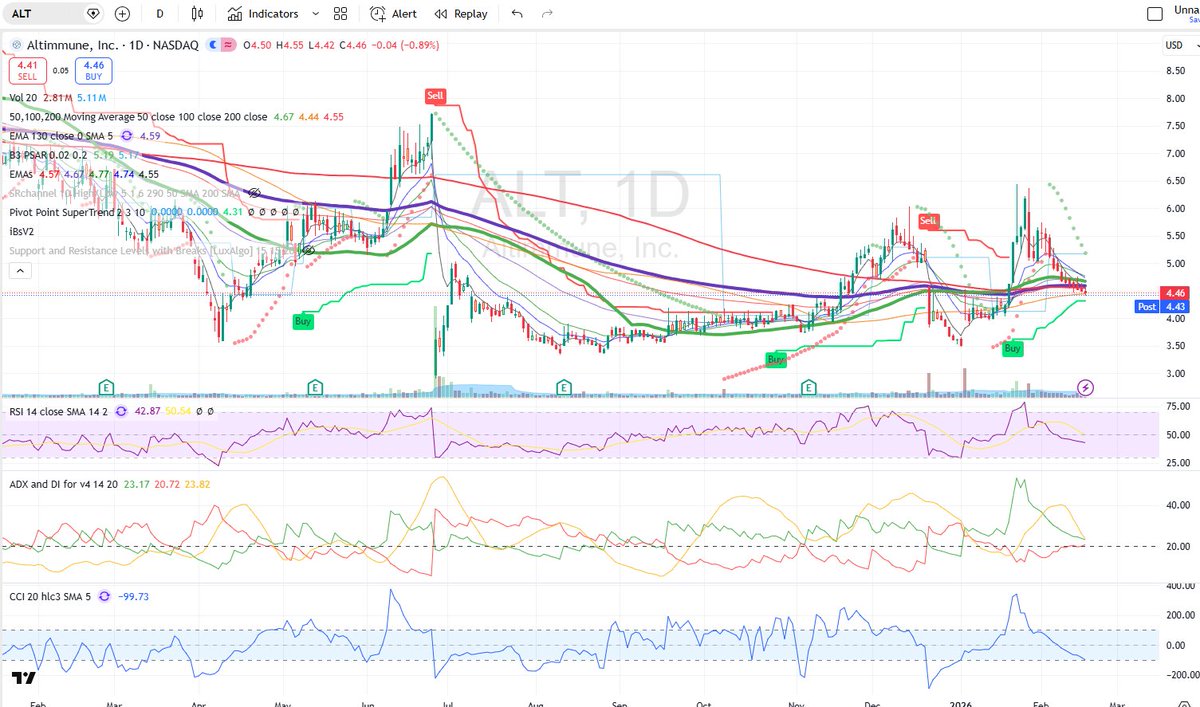Open the candlestick chart style picker

pyautogui.click(x=197, y=14)
